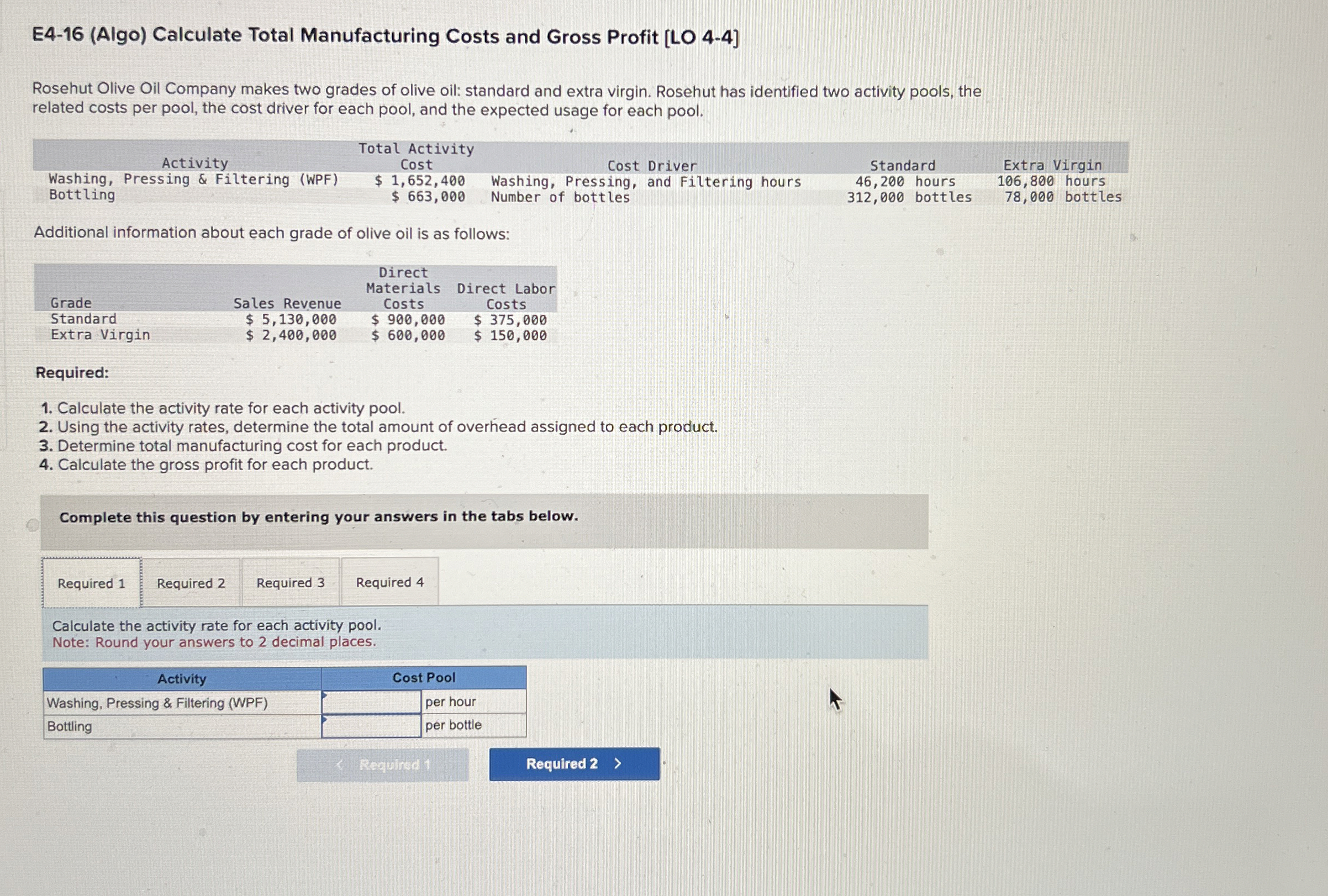The width and height of the screenshot is (1328, 896).
Task: Open the Required 3 tab
Action: [290, 582]
